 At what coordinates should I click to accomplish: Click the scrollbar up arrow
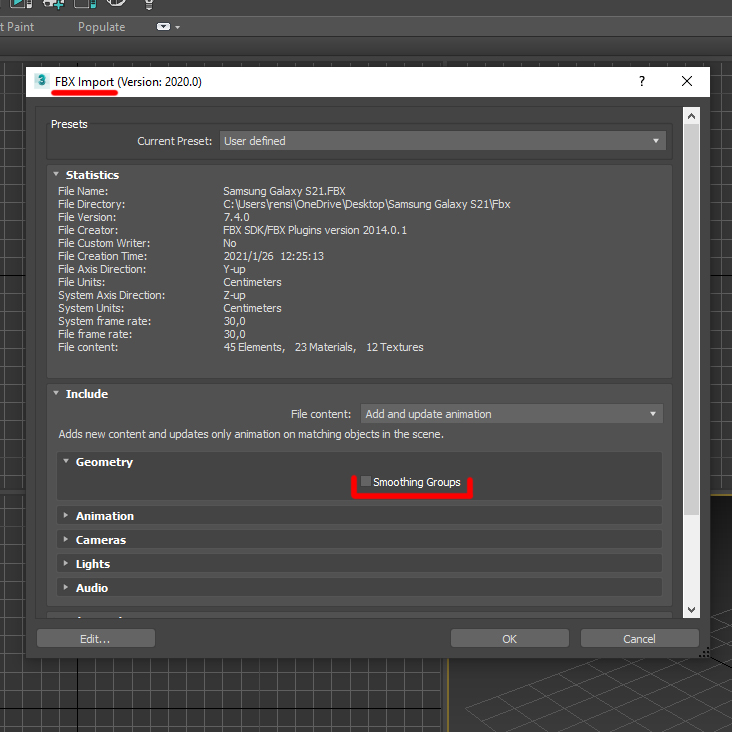[691, 116]
